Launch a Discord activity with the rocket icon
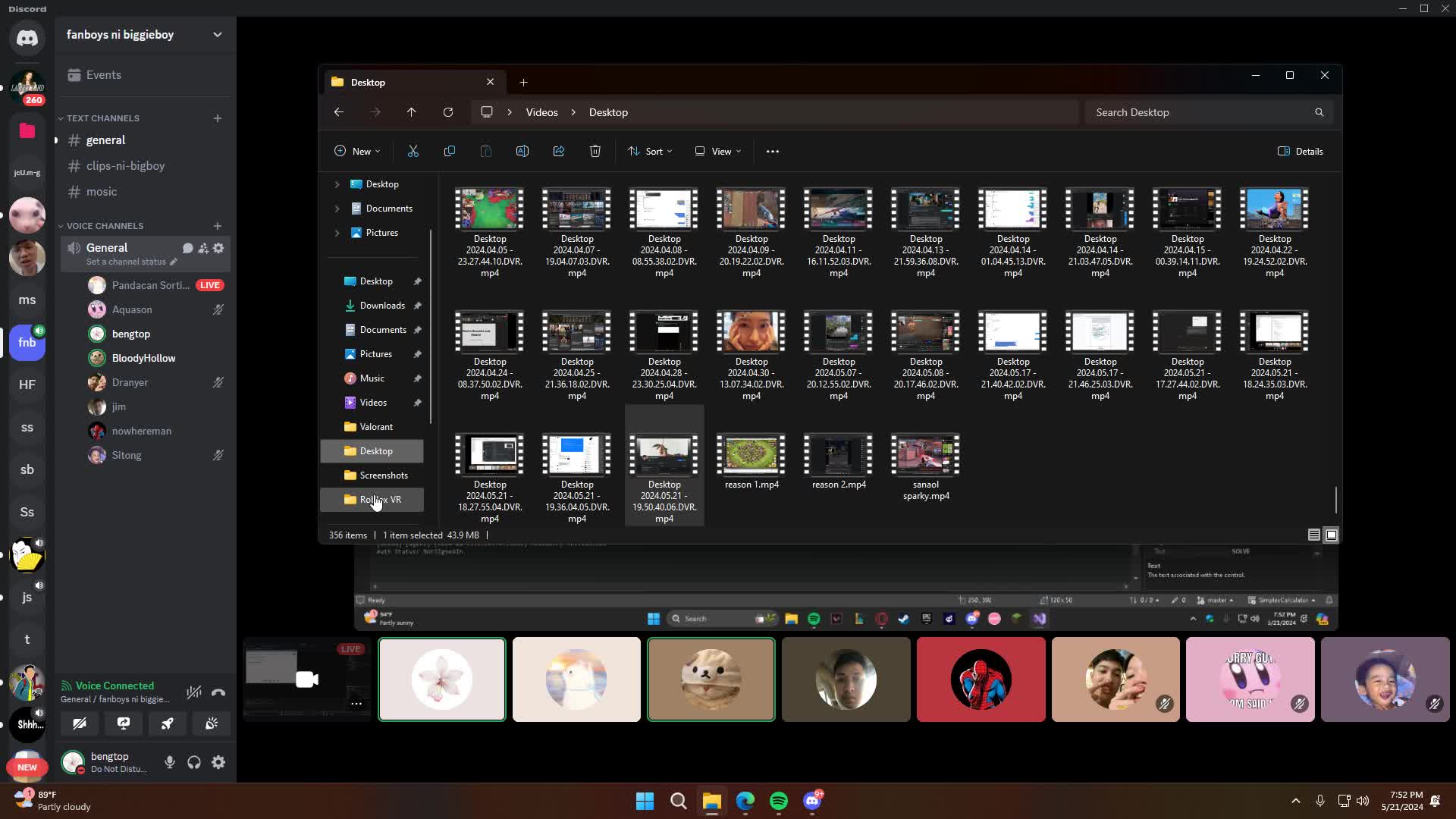 [167, 723]
